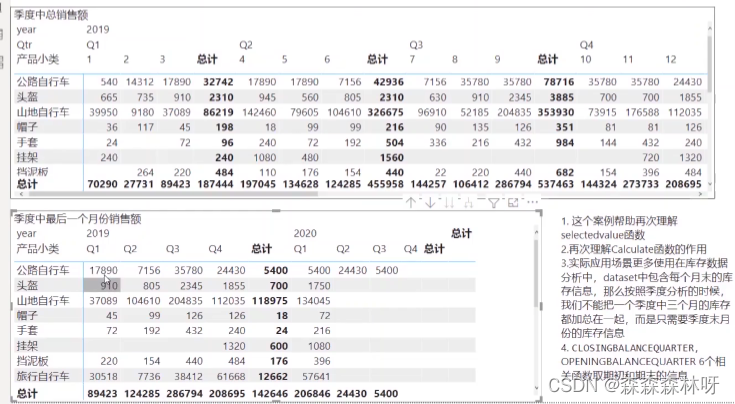
Task: Enter focus mode for the visual
Action: 513,202
